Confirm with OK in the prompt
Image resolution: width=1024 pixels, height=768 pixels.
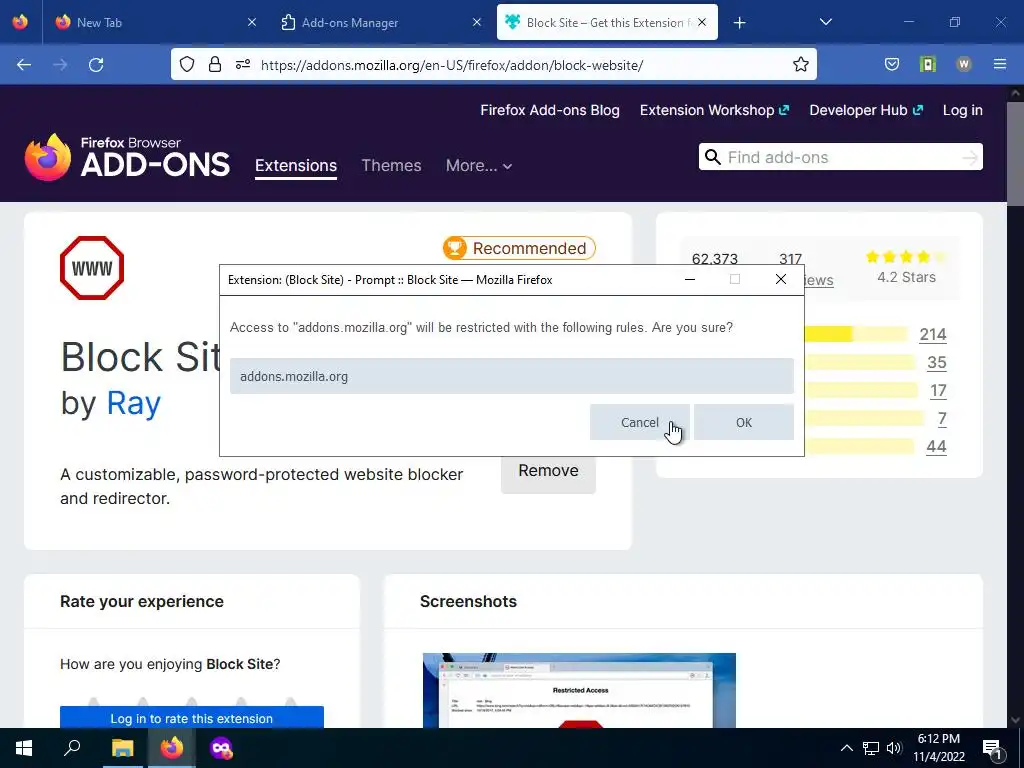(744, 423)
